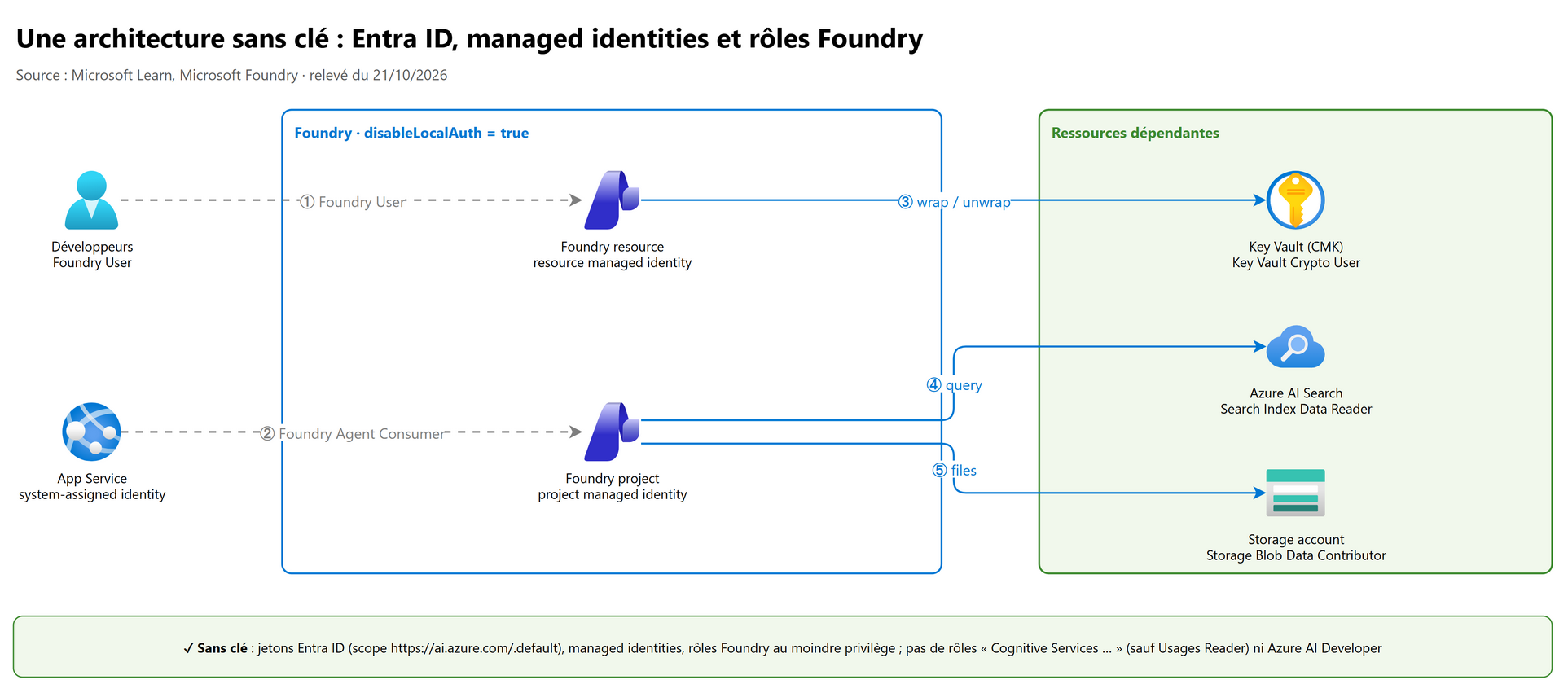
Task: Select the 'Storage Blob Data Contributor' role text
Action: pyautogui.click(x=1296, y=555)
